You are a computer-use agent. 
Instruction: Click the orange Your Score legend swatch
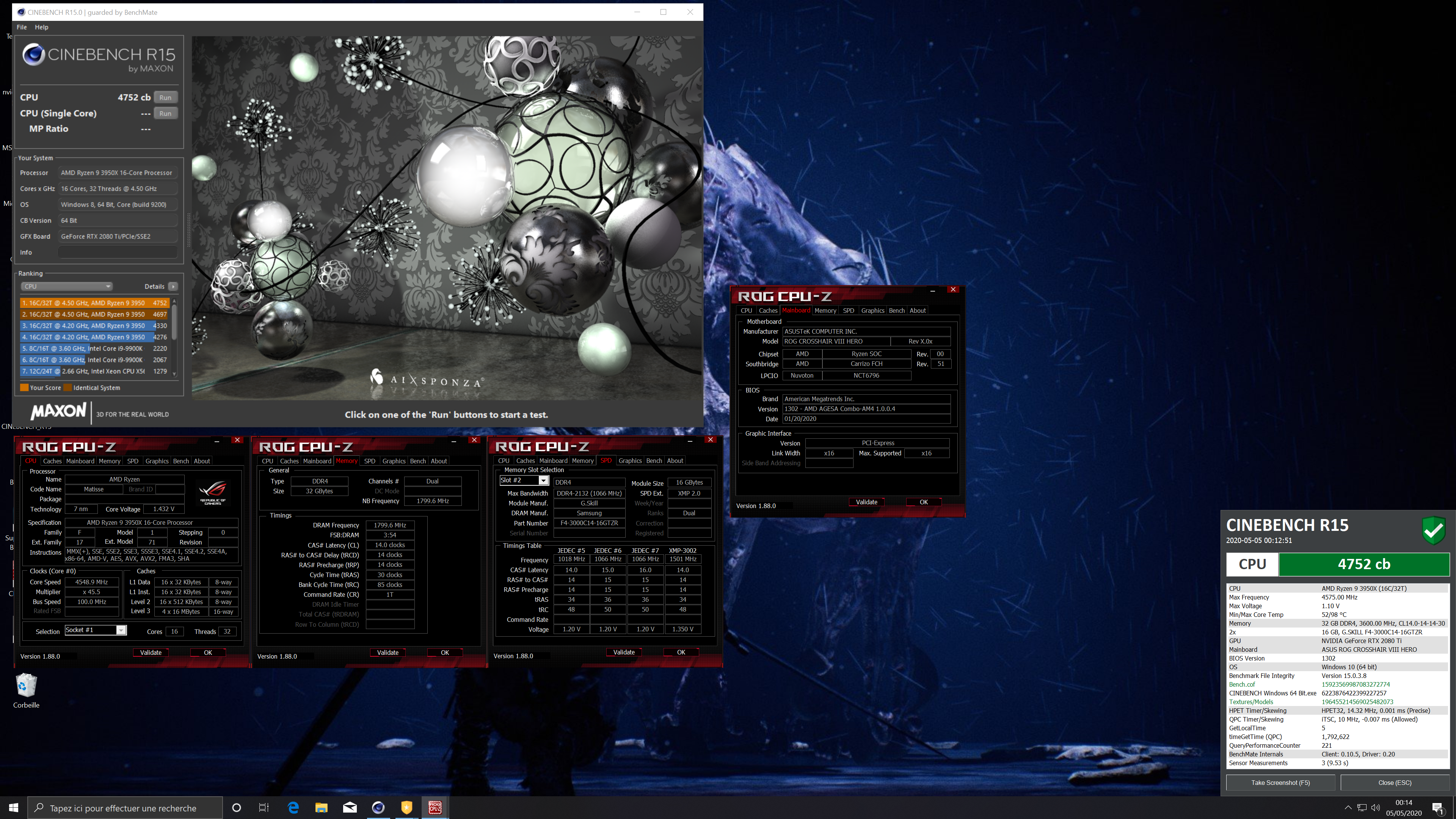tap(24, 388)
